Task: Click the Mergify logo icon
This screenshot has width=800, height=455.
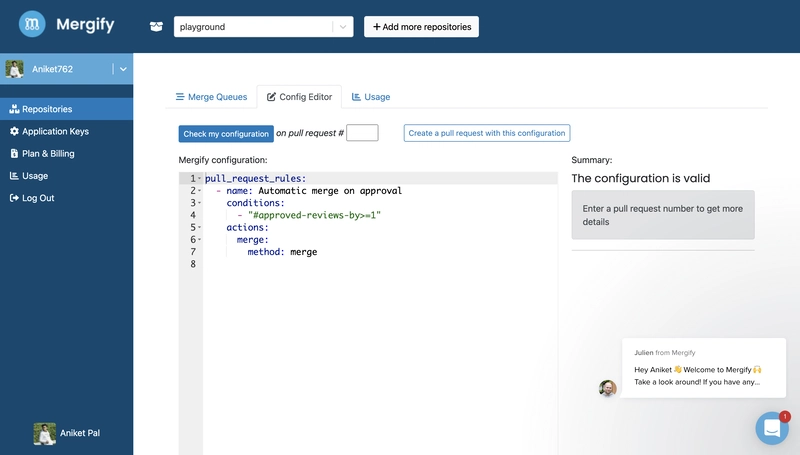Action: (32, 24)
